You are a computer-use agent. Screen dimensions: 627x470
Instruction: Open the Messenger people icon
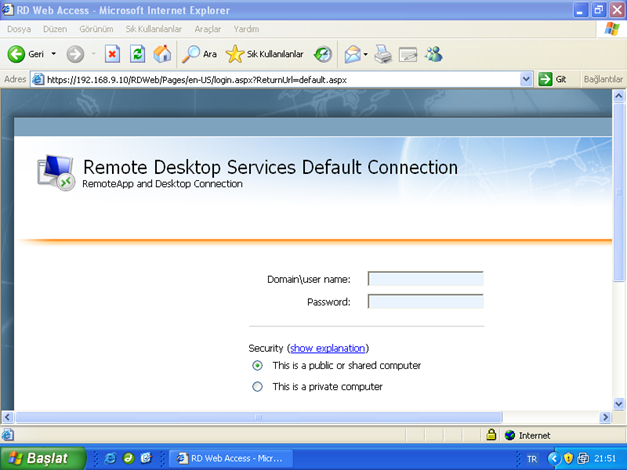(434, 54)
